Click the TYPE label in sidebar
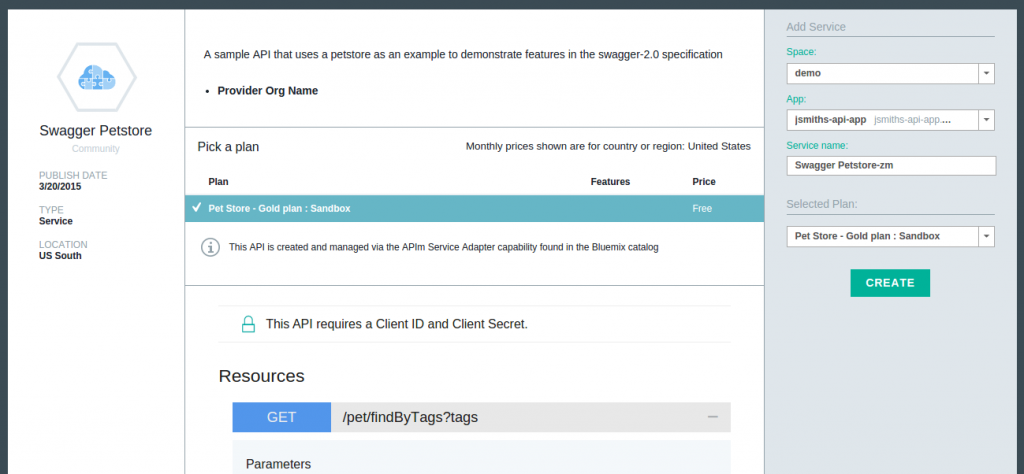The height and width of the screenshot is (474, 1024). pyautogui.click(x=51, y=210)
